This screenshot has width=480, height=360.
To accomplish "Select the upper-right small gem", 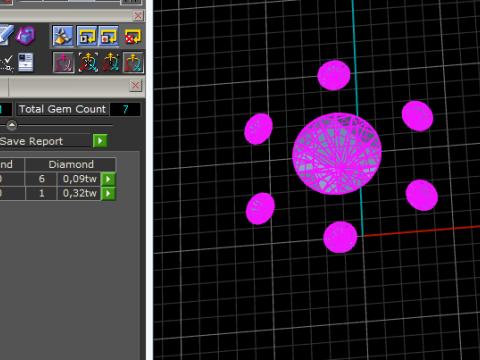I will coord(417,116).
